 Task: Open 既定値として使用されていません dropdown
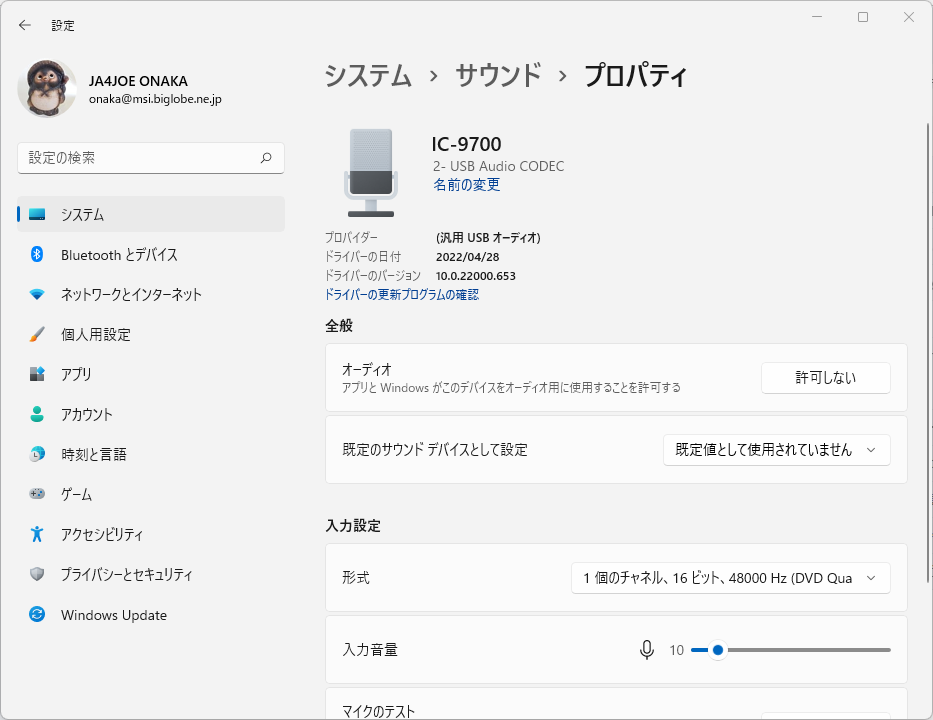click(x=777, y=450)
